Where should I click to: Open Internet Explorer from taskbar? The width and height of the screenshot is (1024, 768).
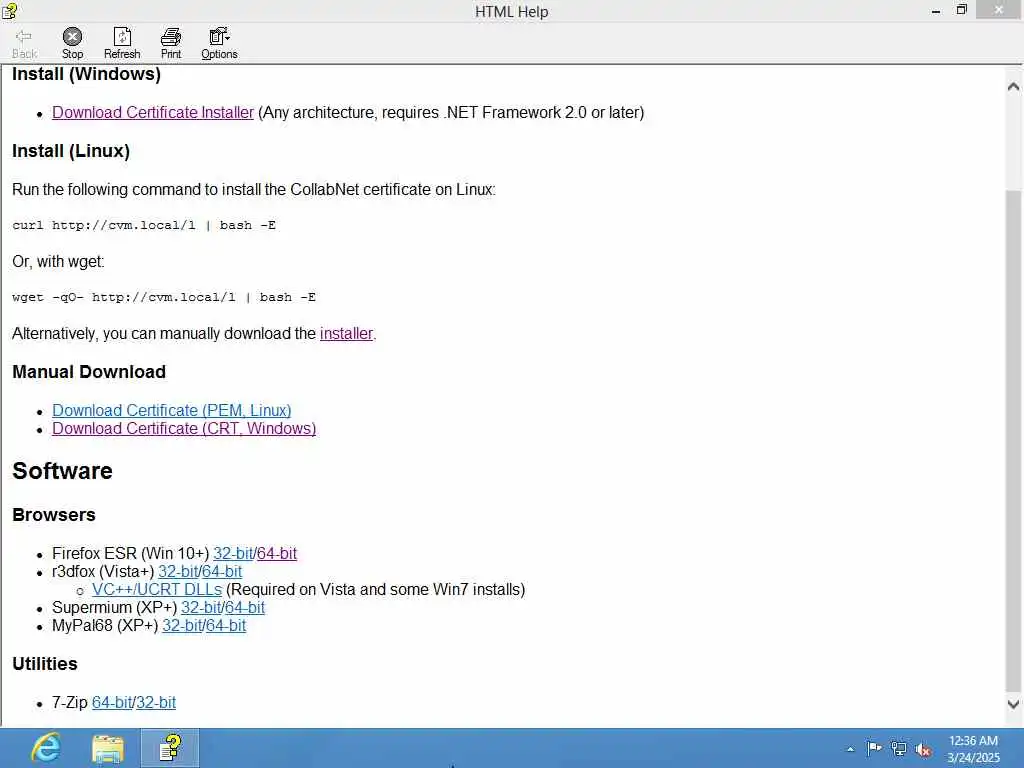(46, 748)
